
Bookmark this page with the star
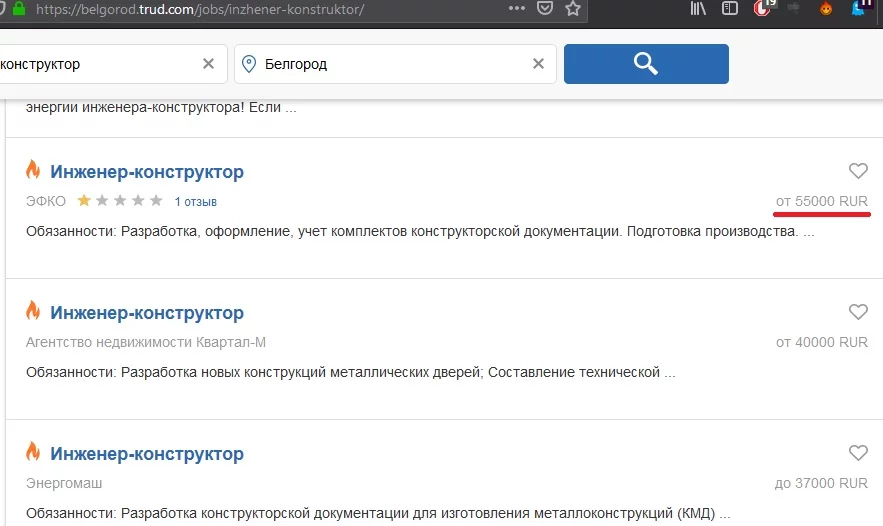pyautogui.click(x=573, y=8)
